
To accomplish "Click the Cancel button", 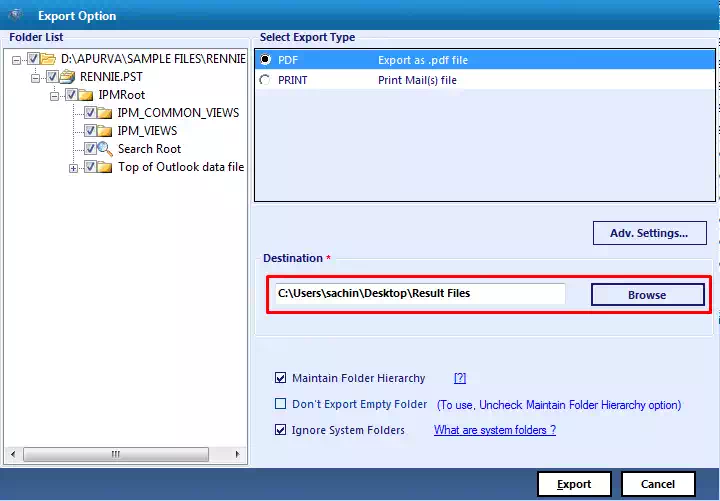I will click(x=658, y=484).
